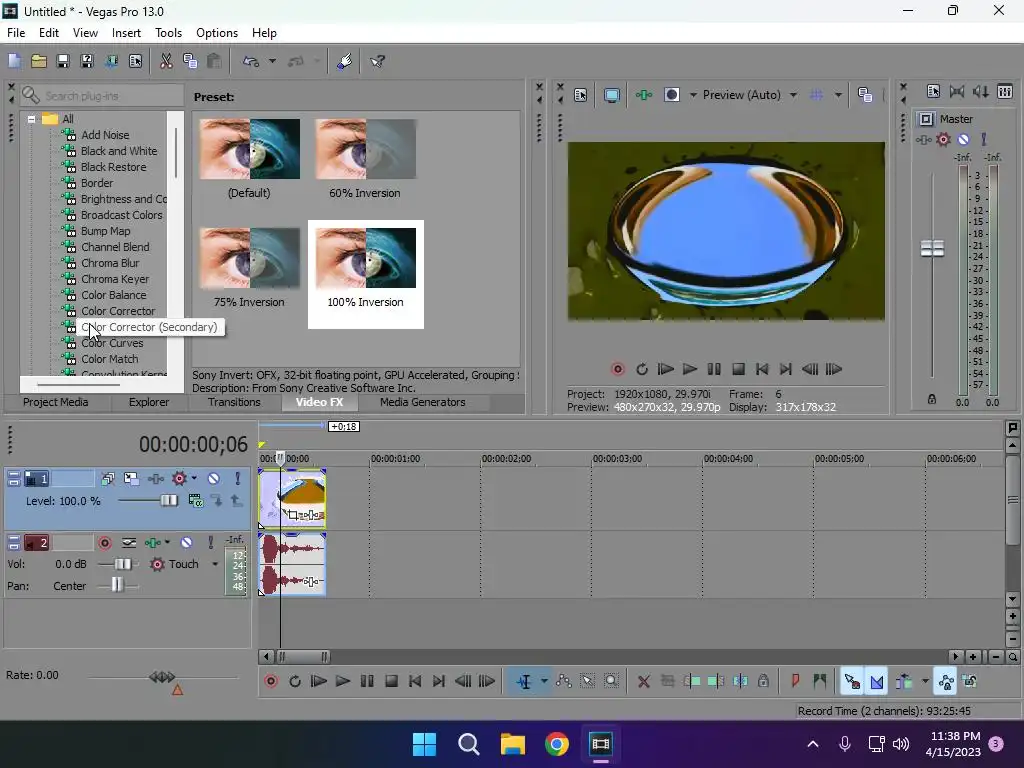1024x768 pixels.
Task: Open Google Chrome from the taskbar
Action: [556, 744]
